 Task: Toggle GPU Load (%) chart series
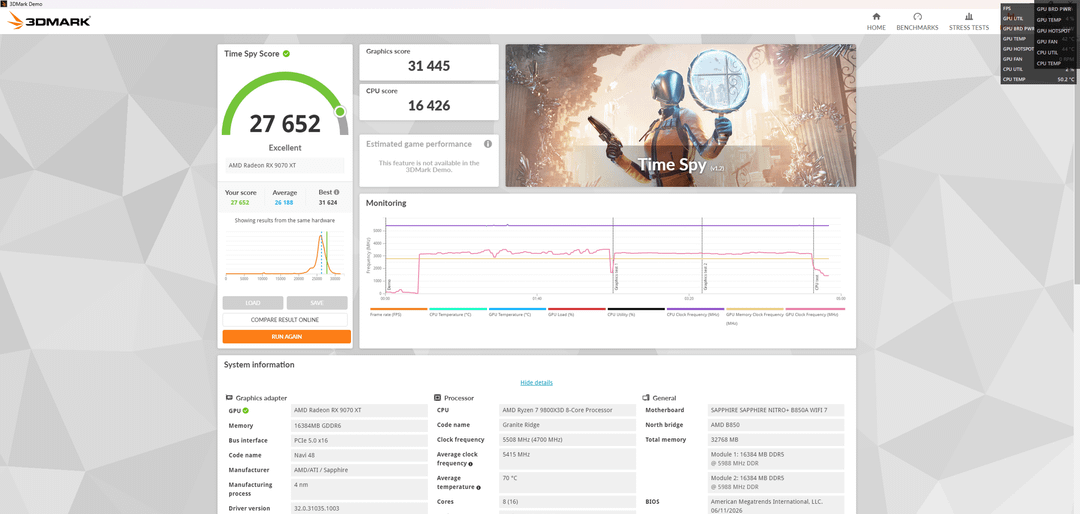[576, 313]
